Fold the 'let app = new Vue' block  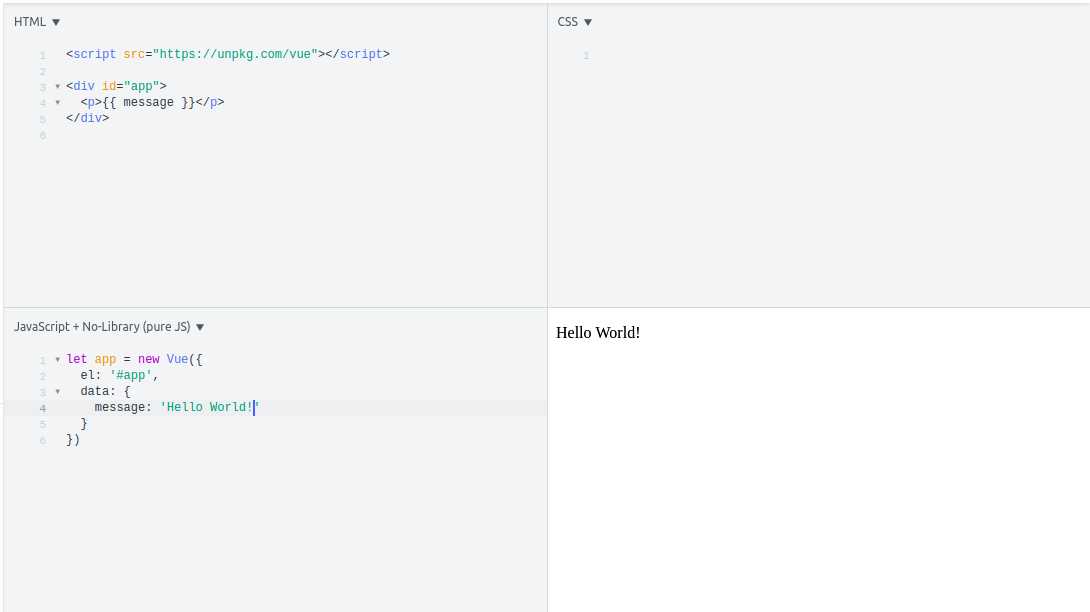click(x=57, y=360)
